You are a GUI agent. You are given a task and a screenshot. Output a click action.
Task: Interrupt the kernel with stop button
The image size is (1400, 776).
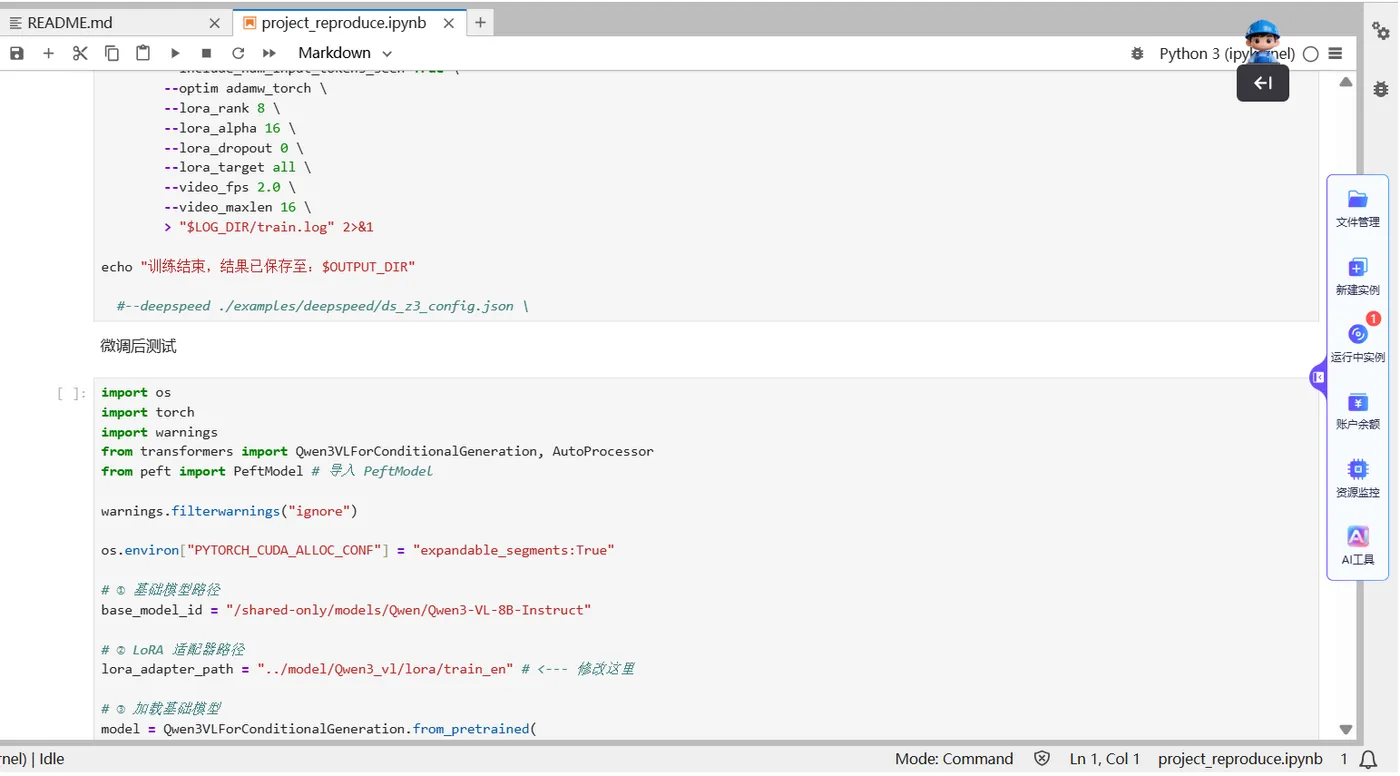(206, 53)
